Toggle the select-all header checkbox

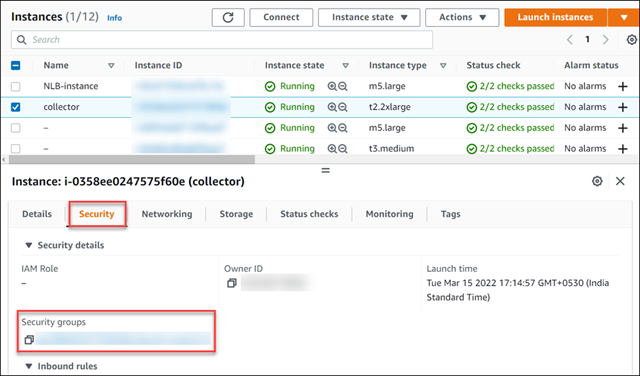16,65
